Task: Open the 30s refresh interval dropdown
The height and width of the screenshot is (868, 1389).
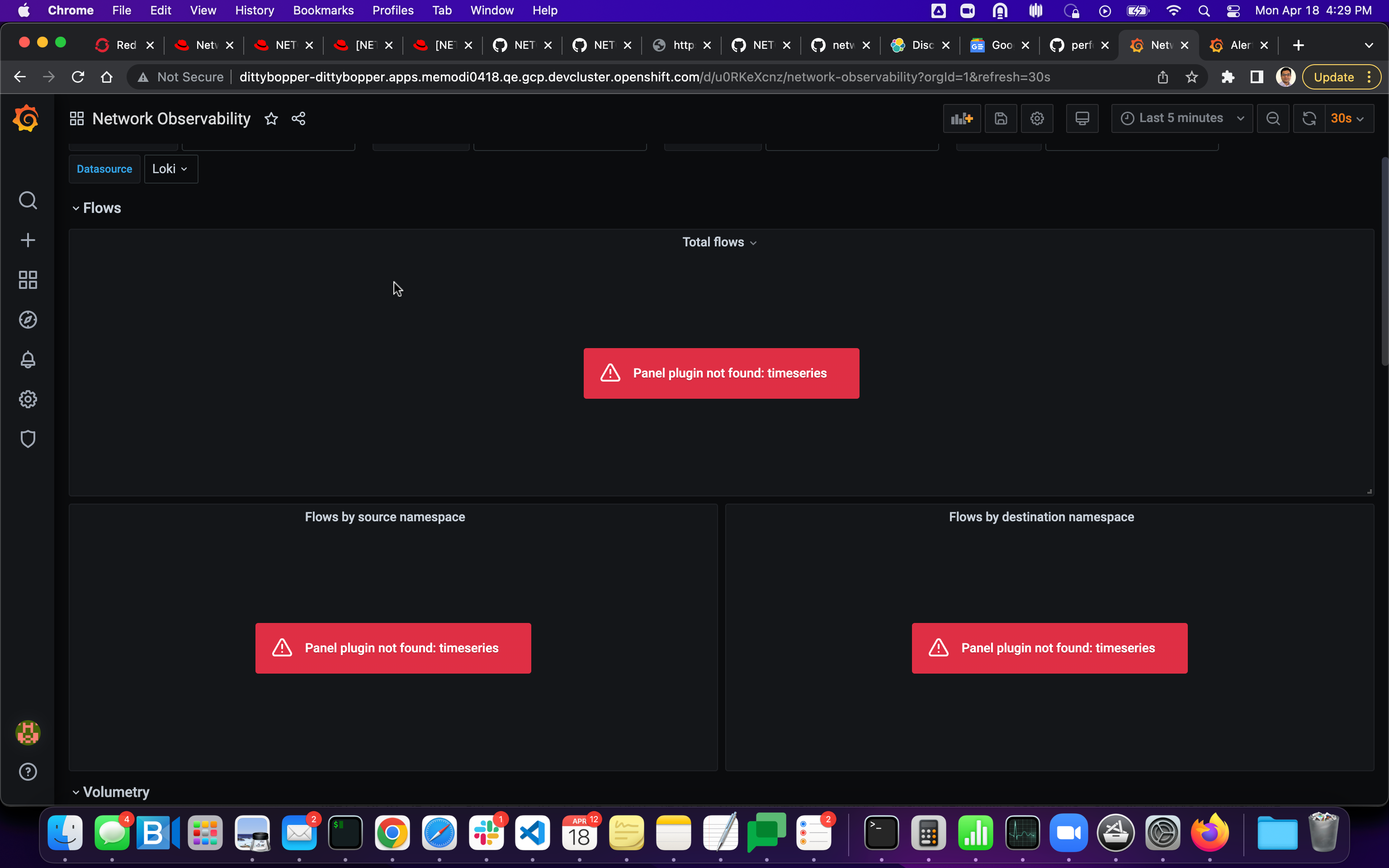Action: coord(1348,118)
